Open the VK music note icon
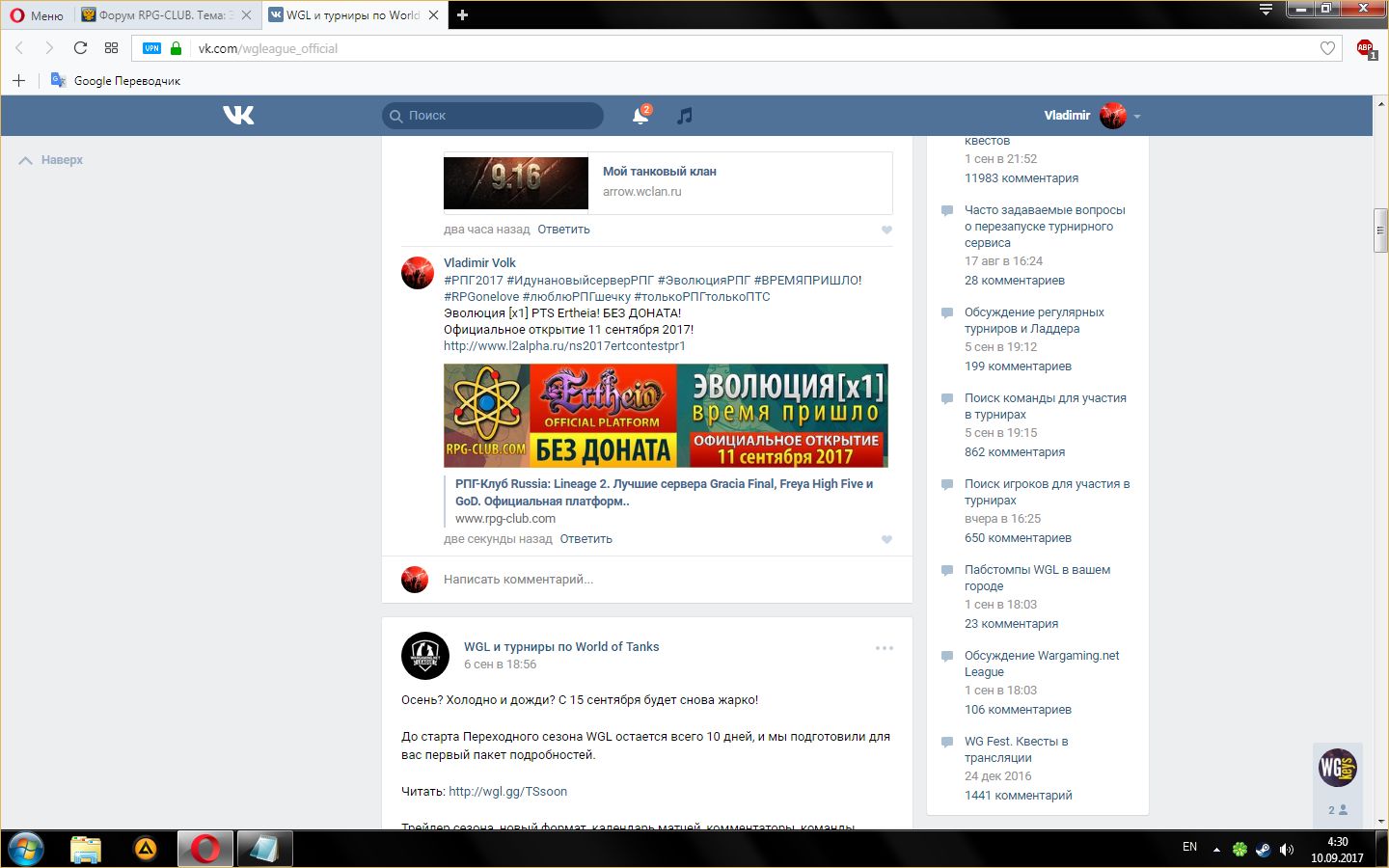 685,116
